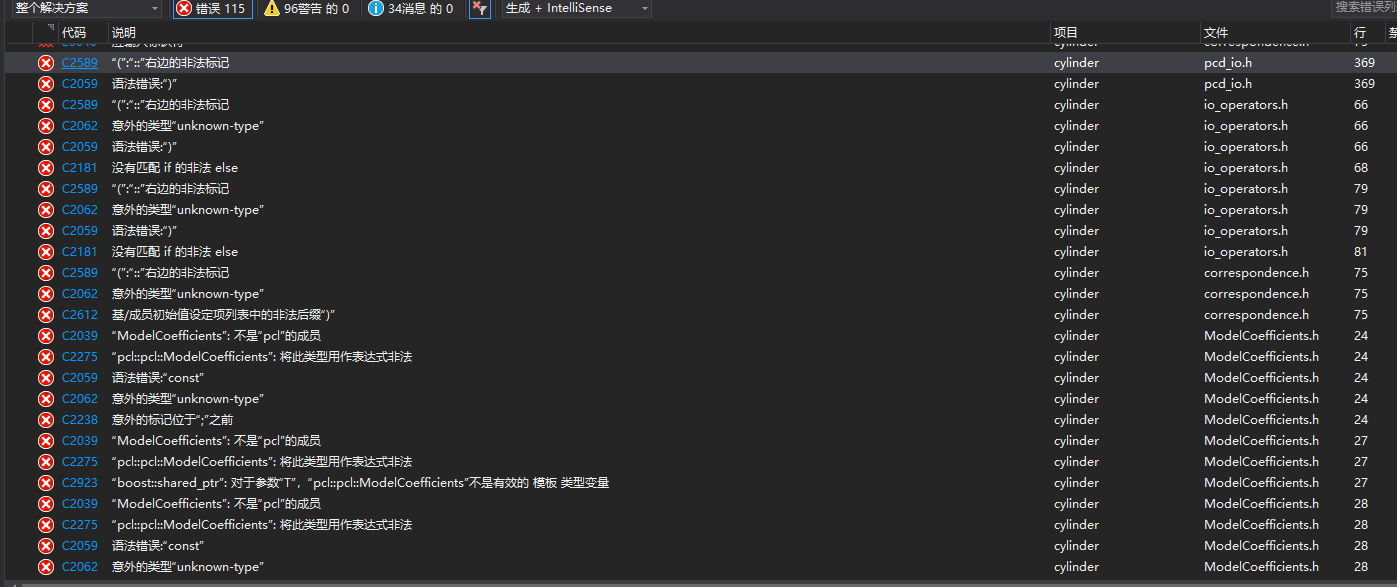Open C2589 link for io_operators.h line 66

click(x=80, y=105)
